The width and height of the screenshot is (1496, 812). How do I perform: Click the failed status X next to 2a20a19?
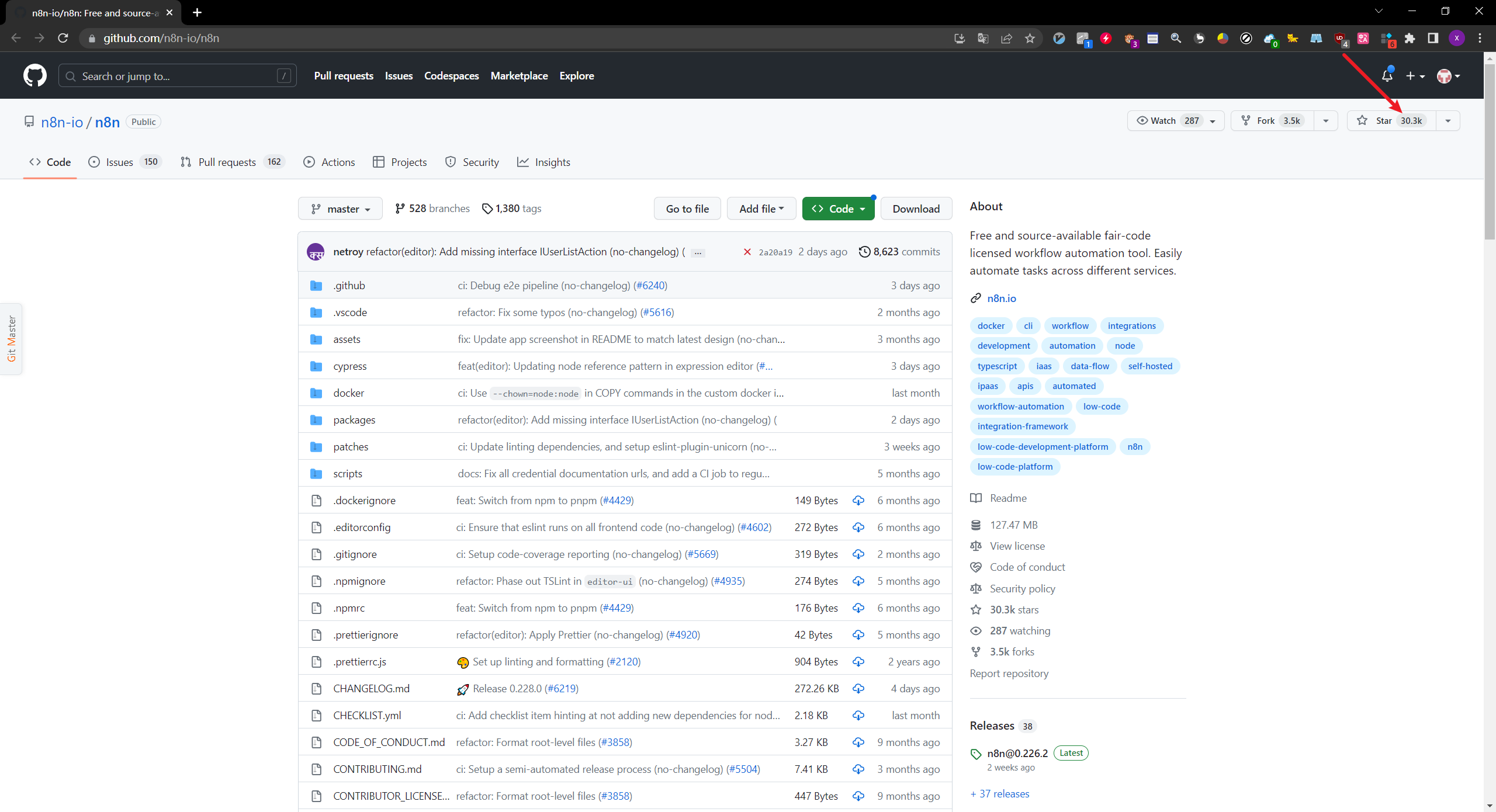tap(747, 252)
